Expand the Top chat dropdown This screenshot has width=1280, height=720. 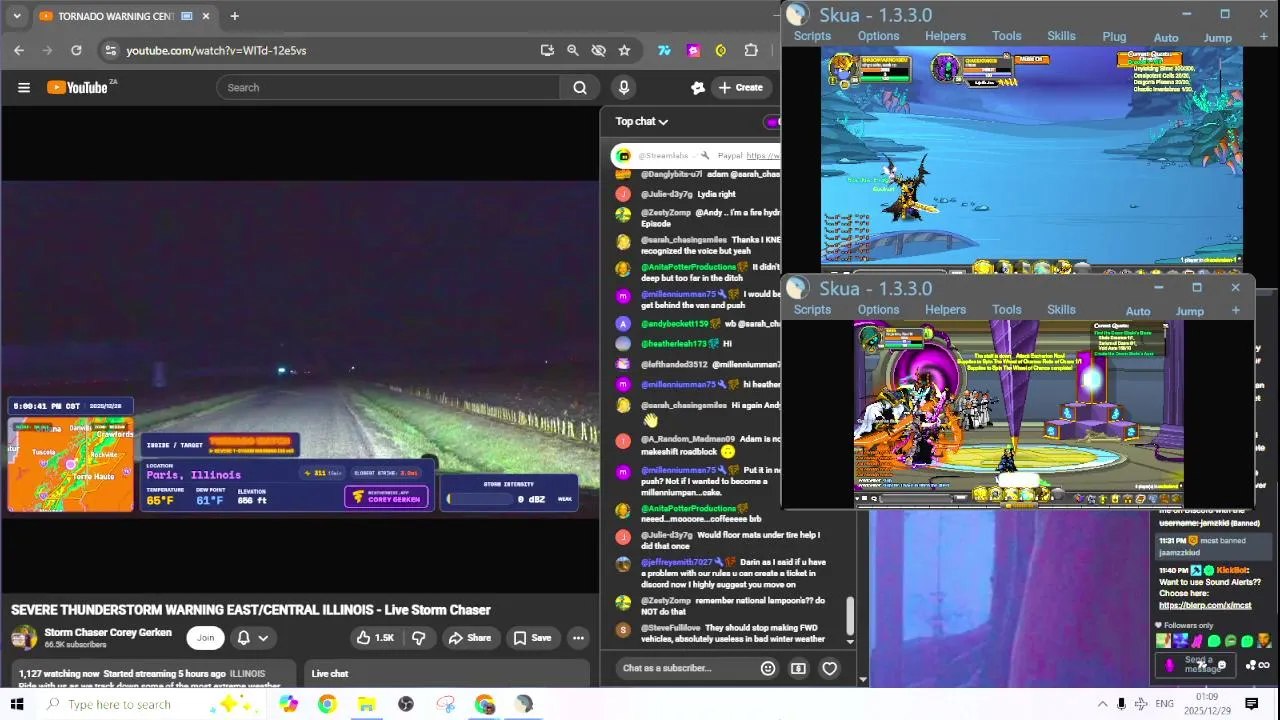pyautogui.click(x=642, y=121)
